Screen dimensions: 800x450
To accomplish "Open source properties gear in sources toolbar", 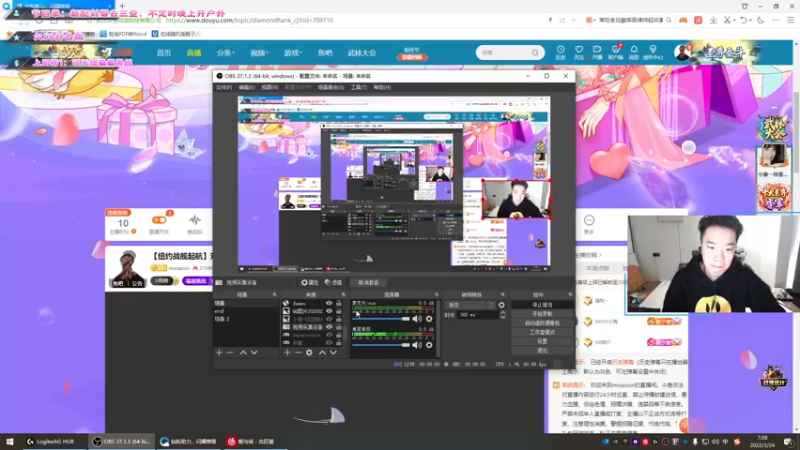I will pos(309,353).
